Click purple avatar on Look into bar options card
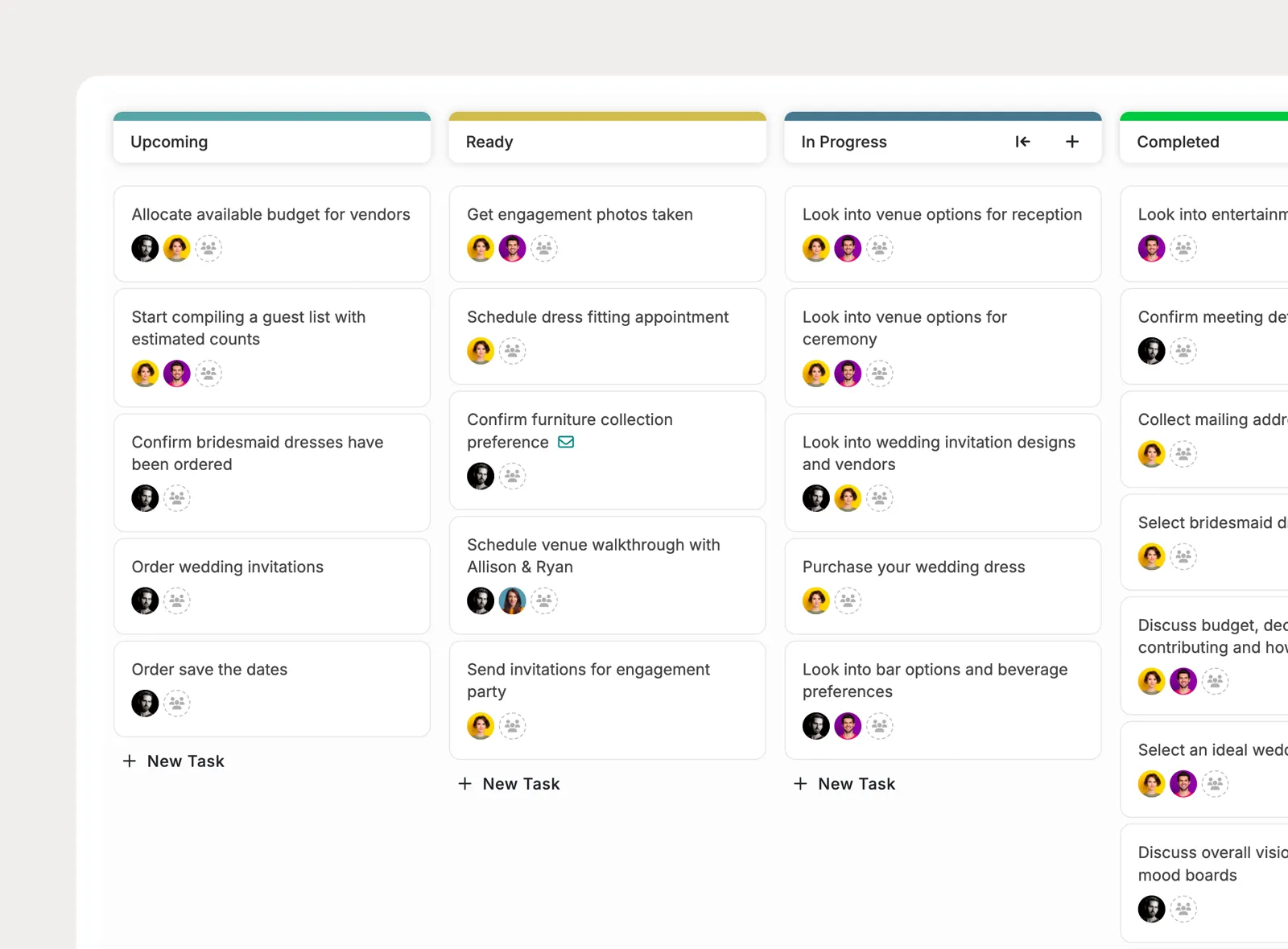Screen dimensions: 1288x949 848,726
